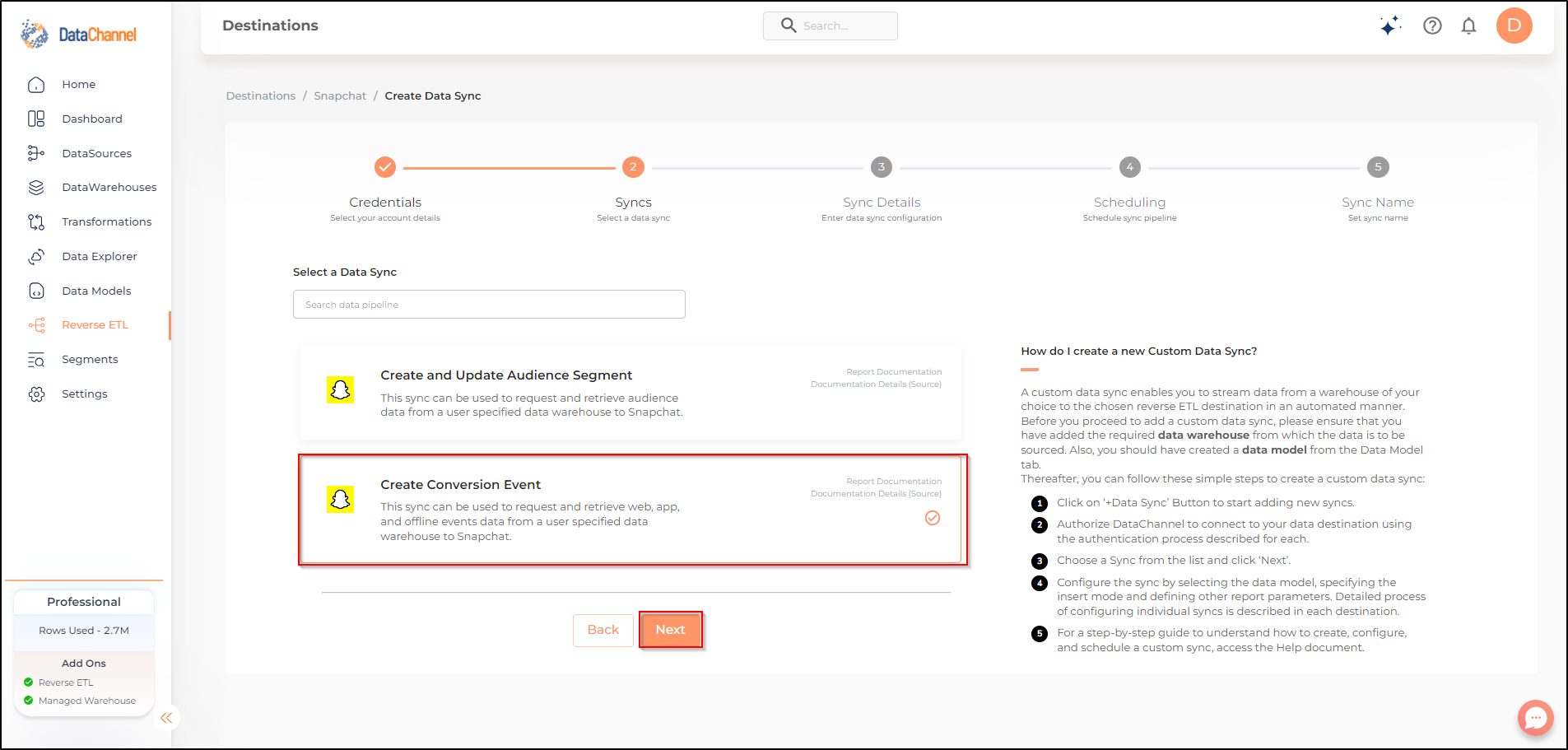Click the top Search field
This screenshot has height=750, width=1568.
(x=830, y=26)
